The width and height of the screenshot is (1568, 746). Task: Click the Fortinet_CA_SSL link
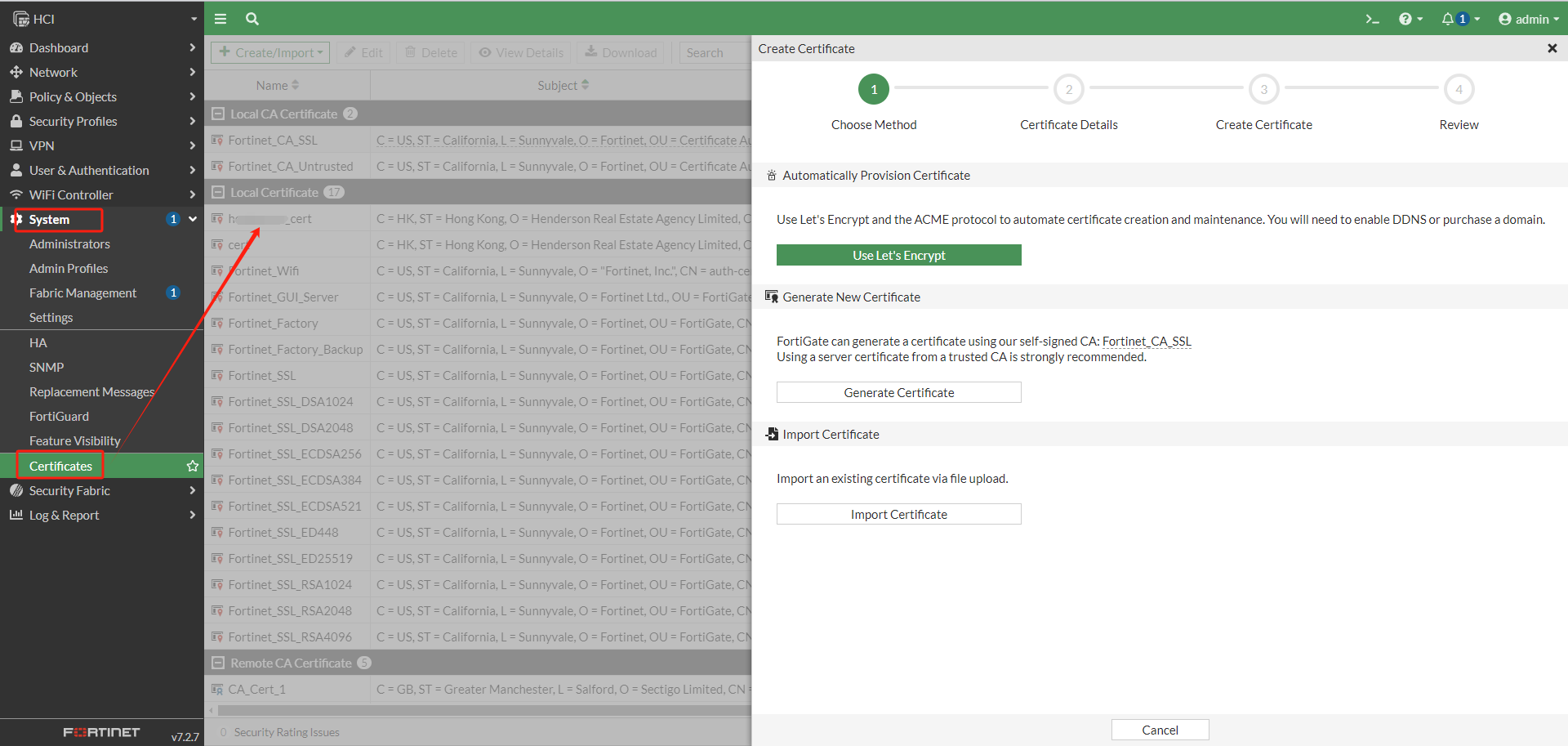[1147, 342]
